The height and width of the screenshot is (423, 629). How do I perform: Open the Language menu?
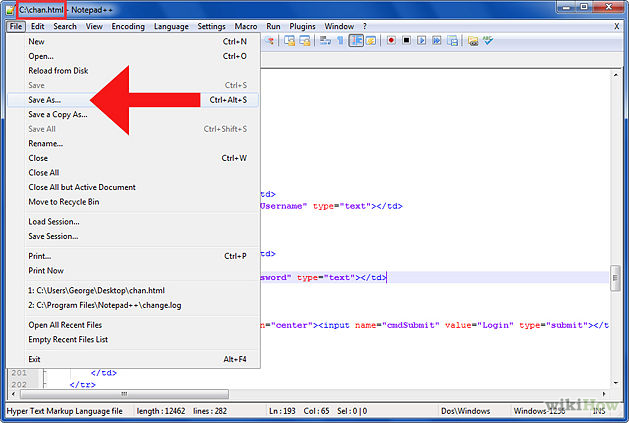coord(171,26)
